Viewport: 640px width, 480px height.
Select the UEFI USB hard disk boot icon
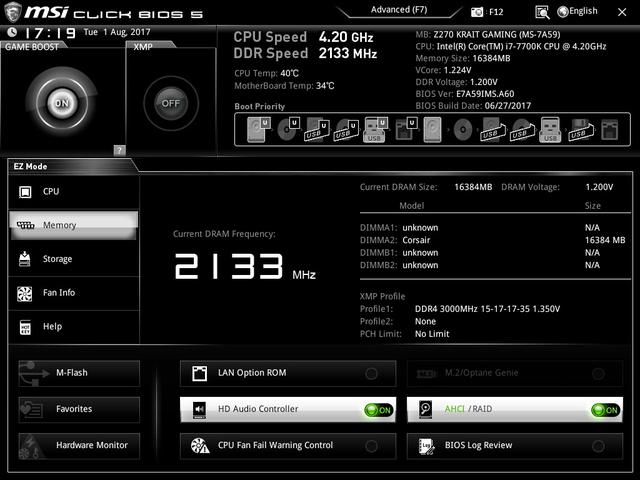(317, 130)
